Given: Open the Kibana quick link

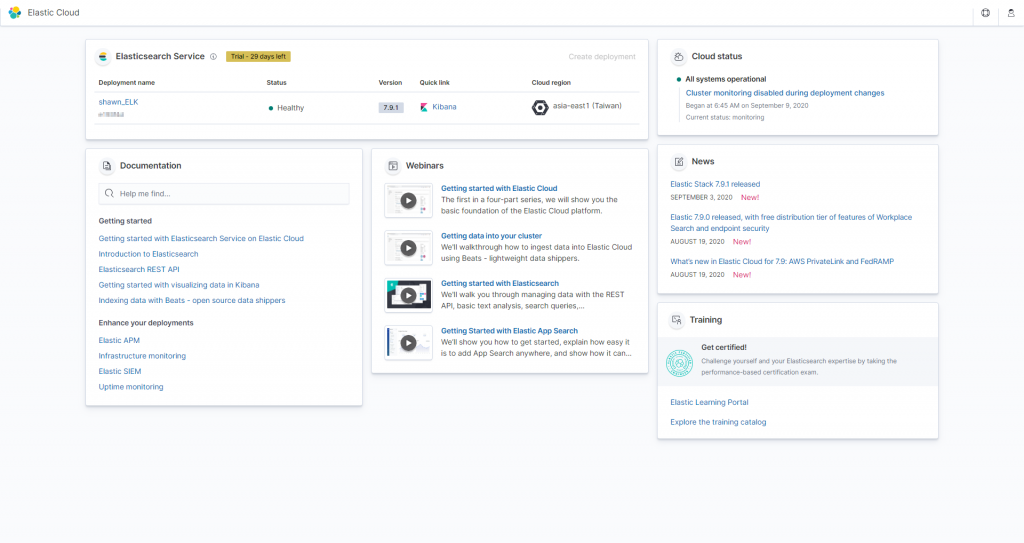Looking at the screenshot, I should pos(444,107).
